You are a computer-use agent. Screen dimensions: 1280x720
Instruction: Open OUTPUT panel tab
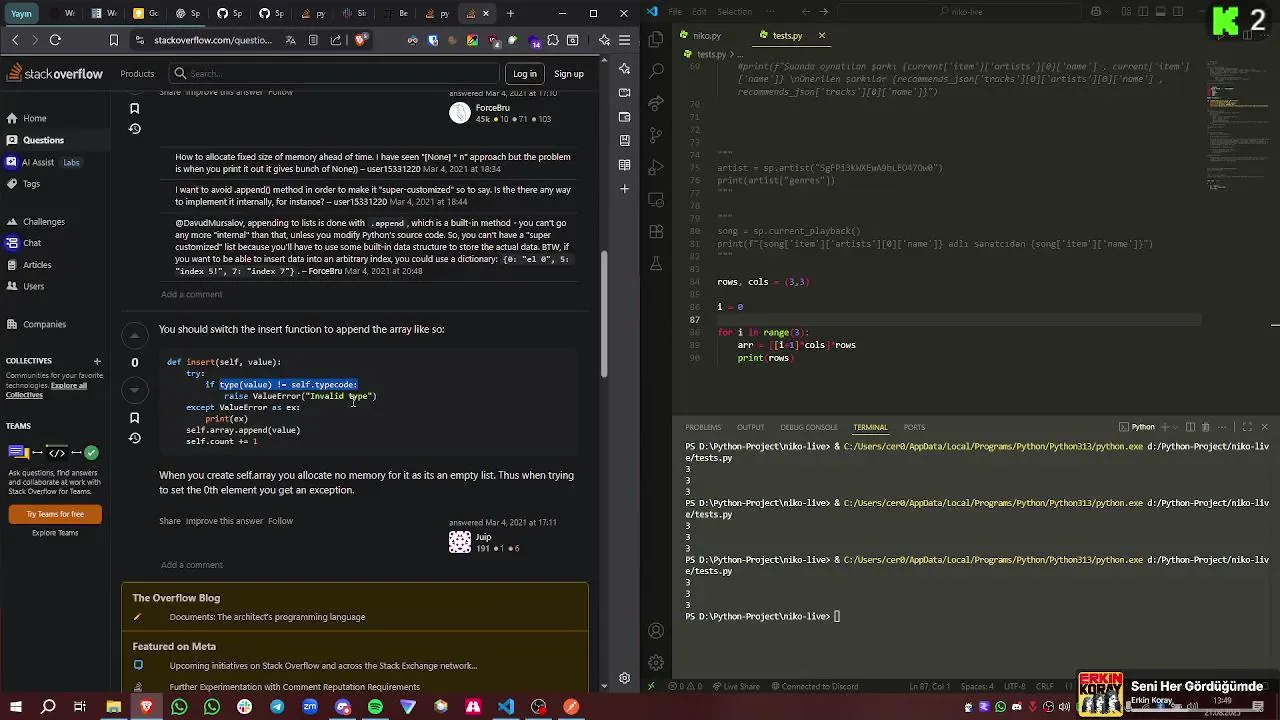pyautogui.click(x=750, y=427)
